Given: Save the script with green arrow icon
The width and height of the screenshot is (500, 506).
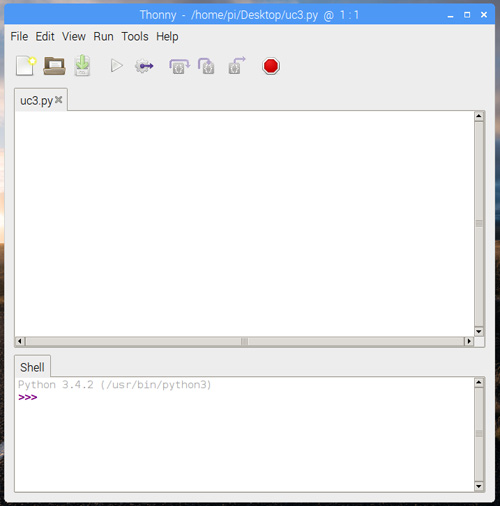Looking at the screenshot, I should coord(82,65).
